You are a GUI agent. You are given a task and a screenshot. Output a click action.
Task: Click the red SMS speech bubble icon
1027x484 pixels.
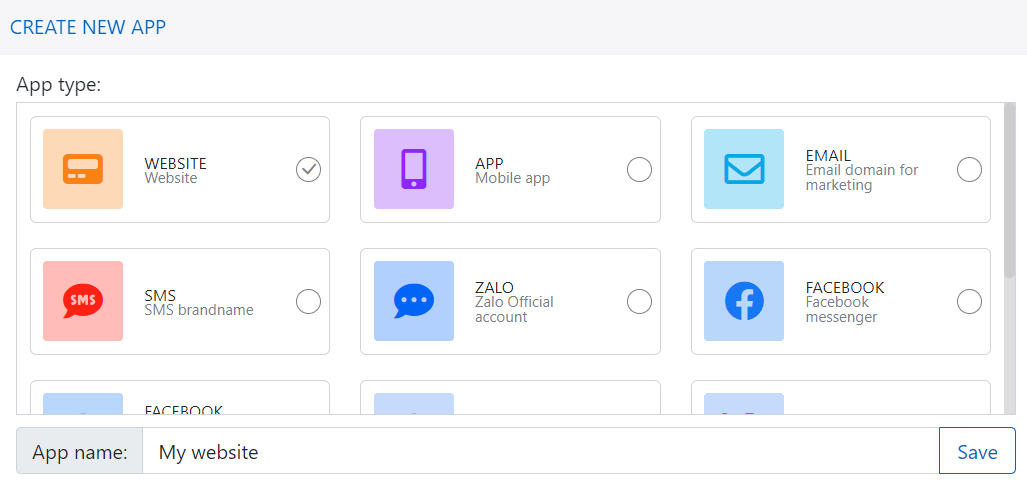pos(83,301)
